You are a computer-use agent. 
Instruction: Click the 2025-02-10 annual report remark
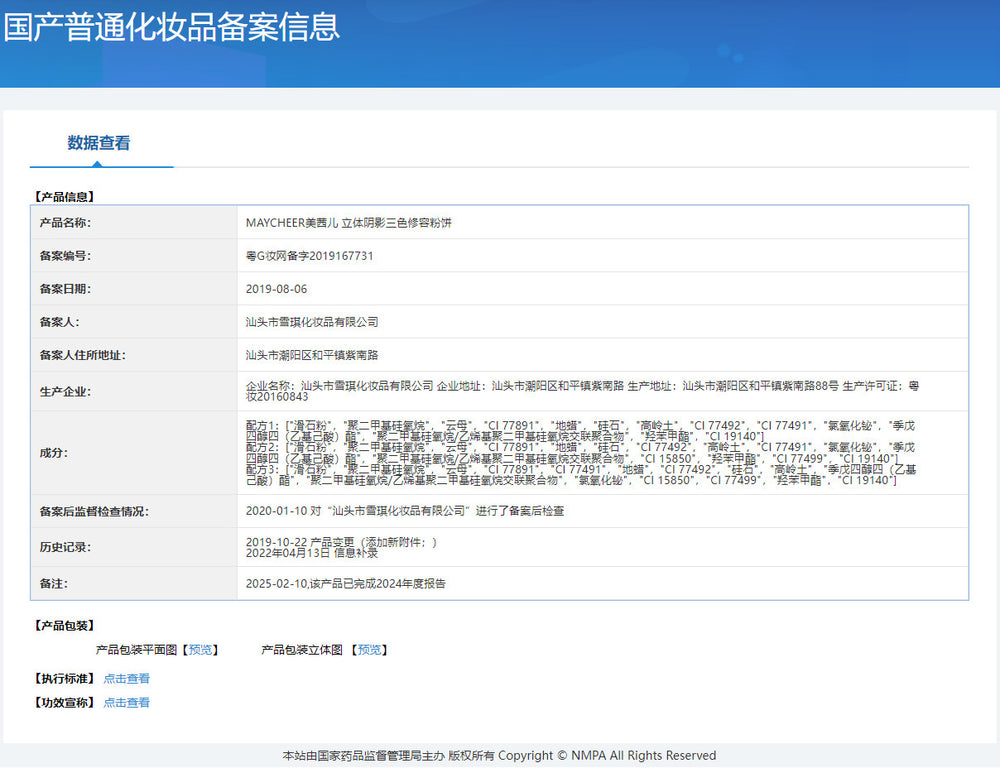coord(346,584)
